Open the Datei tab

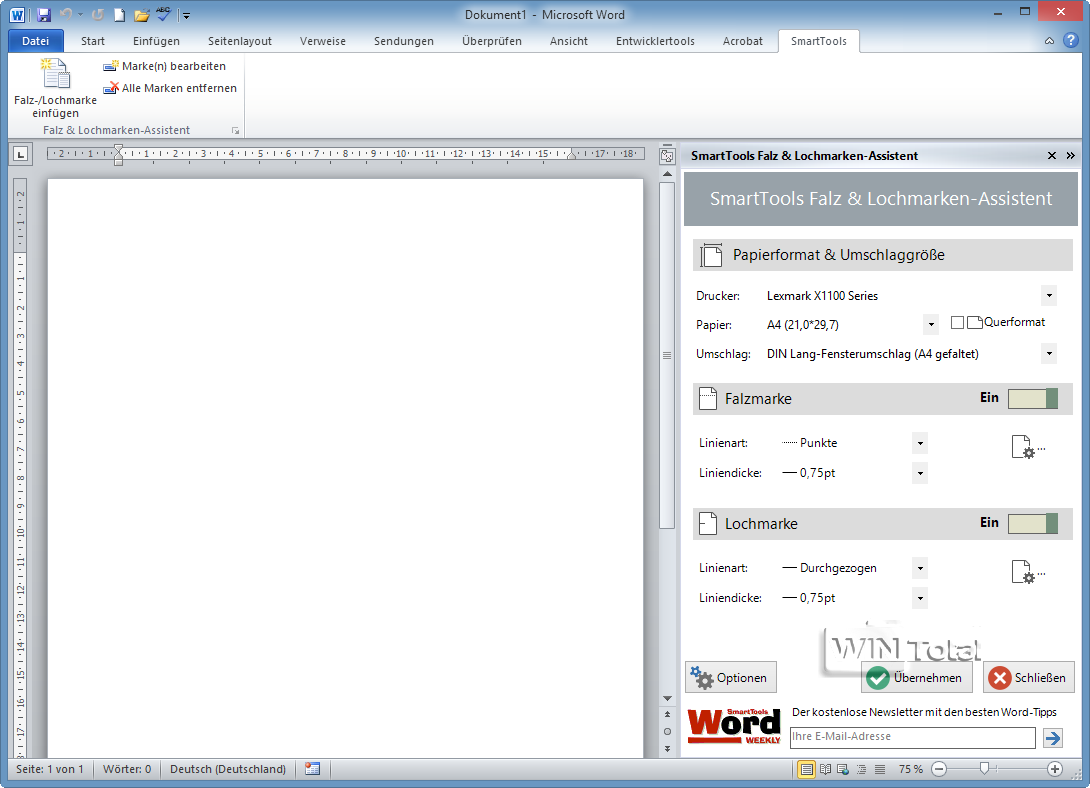35,41
